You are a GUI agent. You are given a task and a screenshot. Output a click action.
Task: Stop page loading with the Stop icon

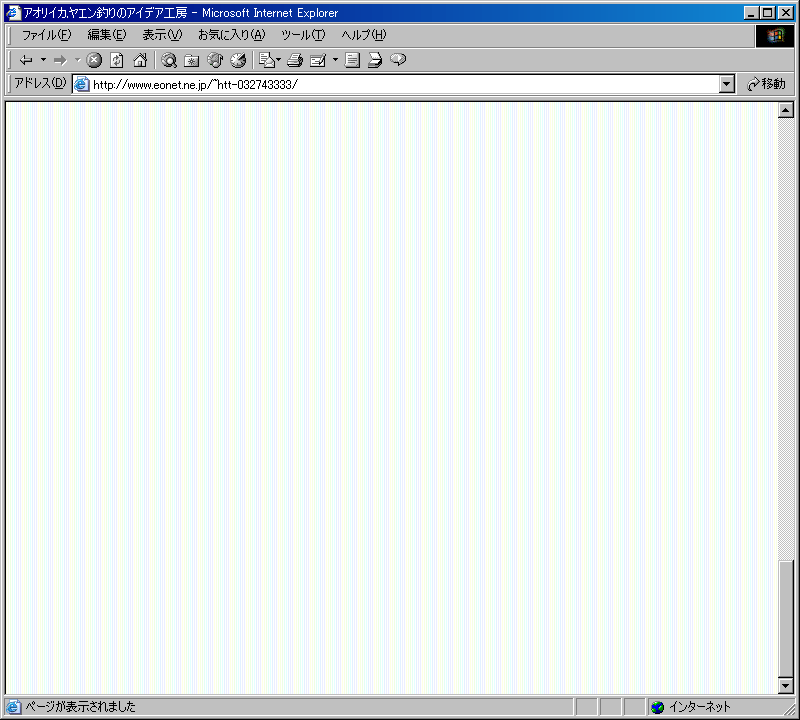pyautogui.click(x=94, y=60)
